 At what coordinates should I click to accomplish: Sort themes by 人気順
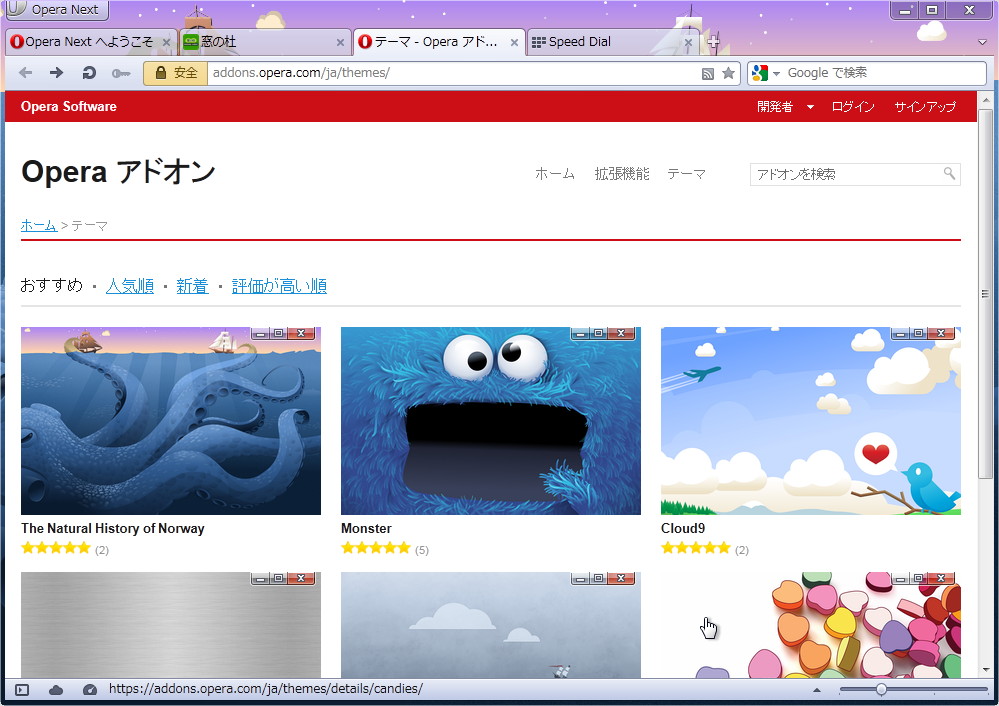pyautogui.click(x=130, y=284)
